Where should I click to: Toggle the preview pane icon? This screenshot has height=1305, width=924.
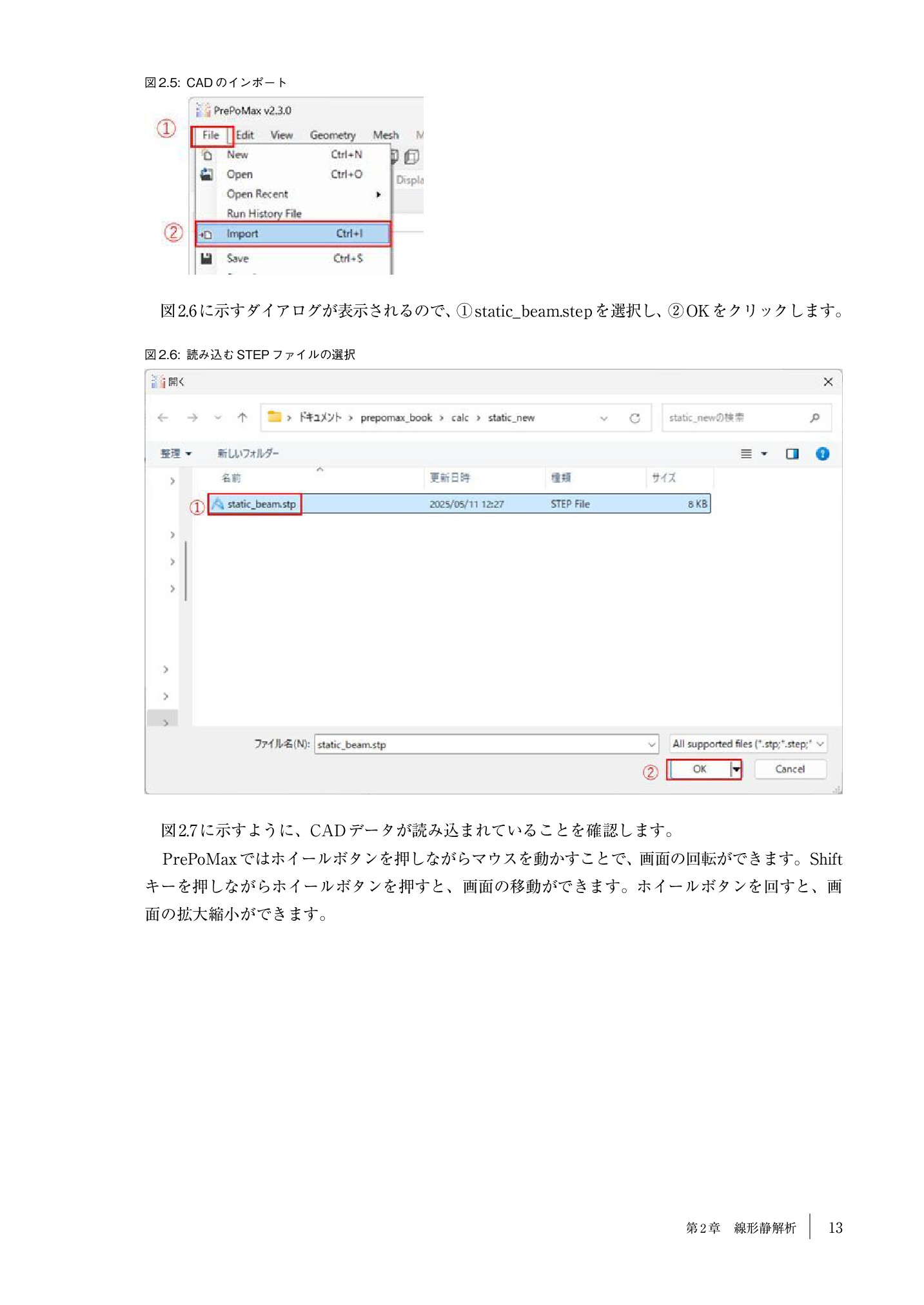[x=792, y=454]
